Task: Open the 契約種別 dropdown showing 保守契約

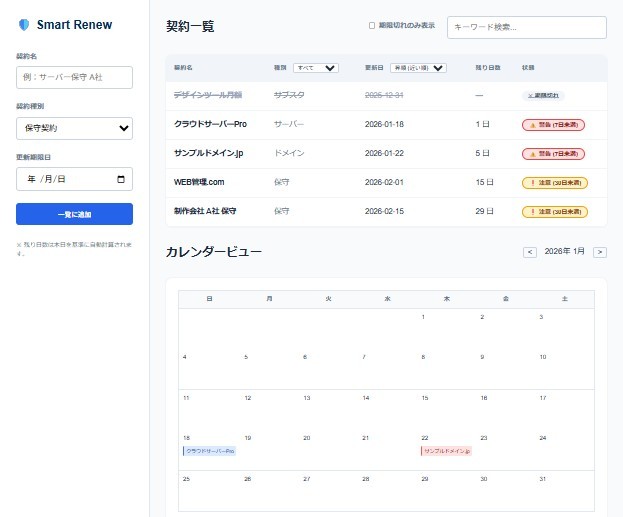Action: (x=74, y=128)
